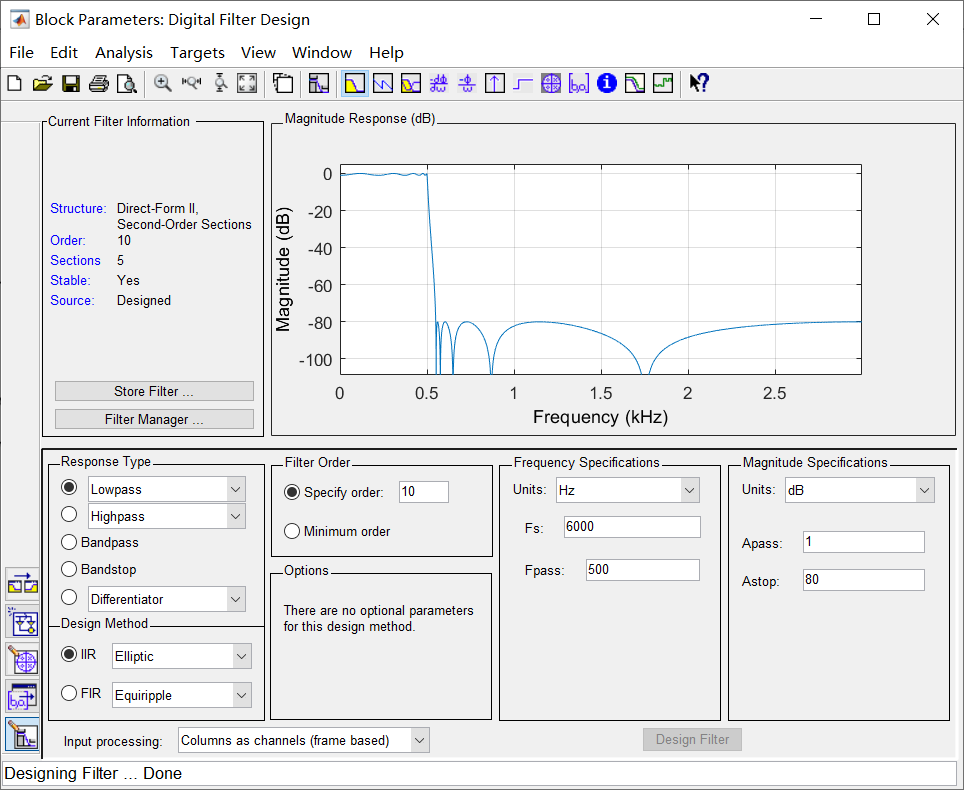This screenshot has height=790, width=964.
Task: Open the Analysis menu
Action: coord(124,53)
